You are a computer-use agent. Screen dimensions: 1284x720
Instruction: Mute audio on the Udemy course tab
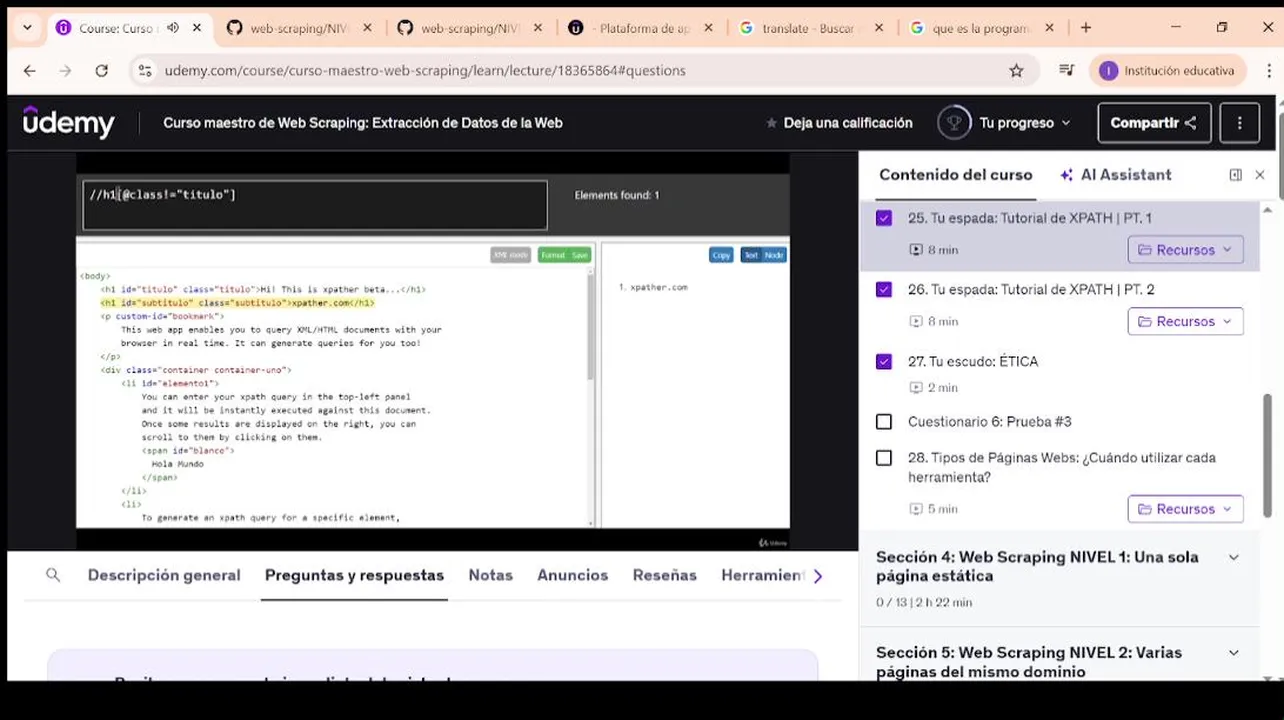[173, 28]
